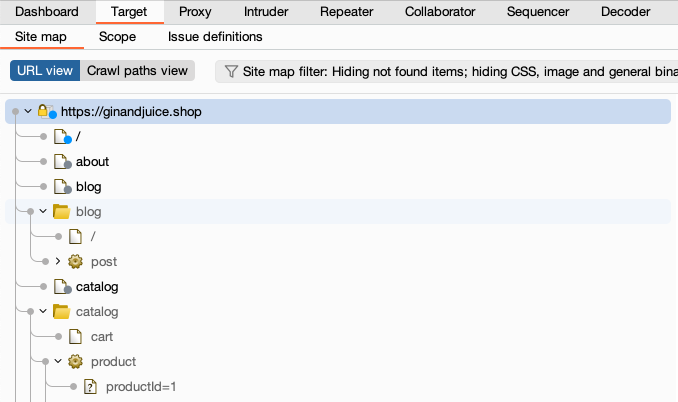Click the question-mark file icon for productId=1
This screenshot has width=678, height=402.
[89, 386]
